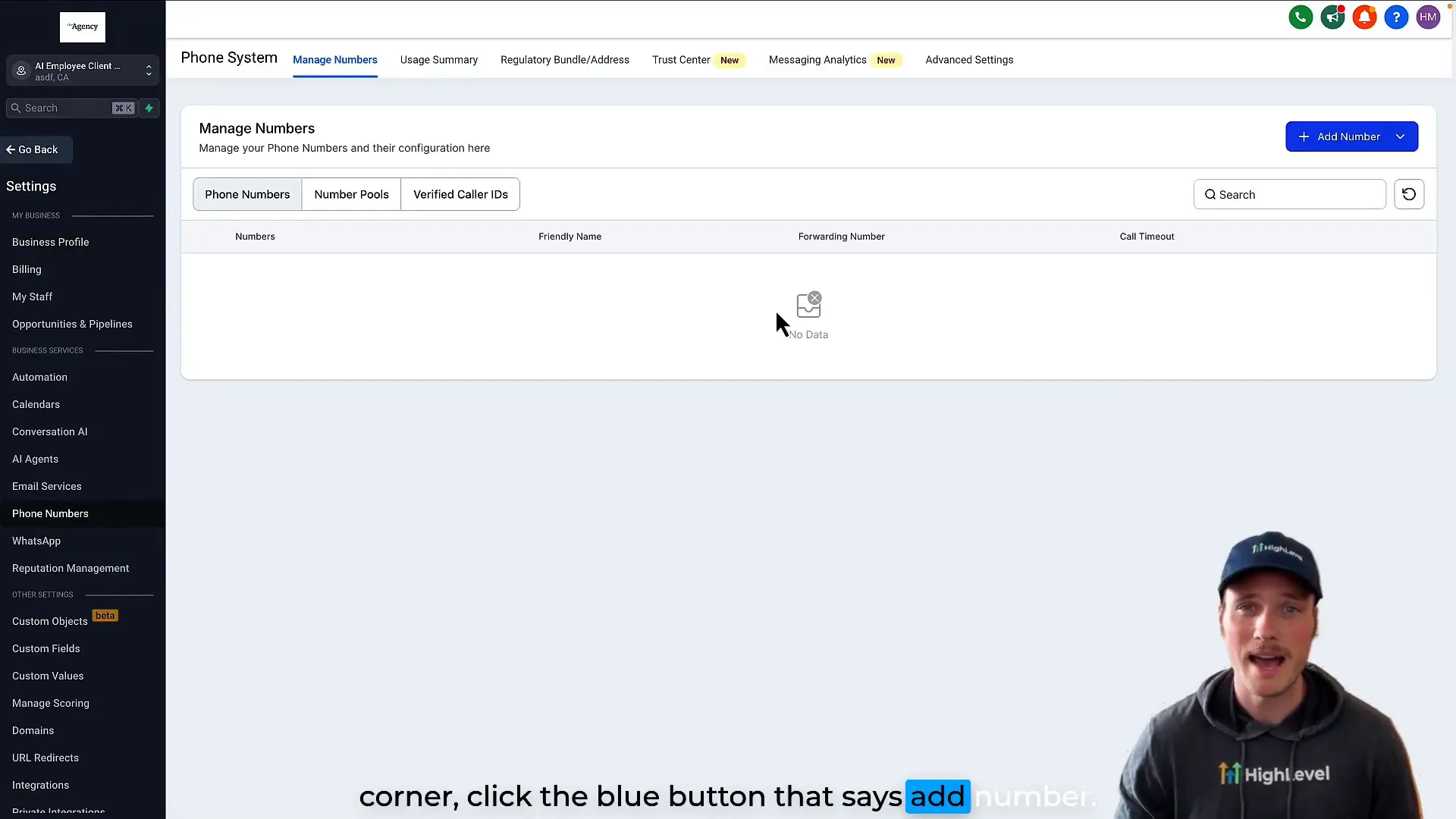
Task: Open My Staff settings
Action: click(x=32, y=297)
